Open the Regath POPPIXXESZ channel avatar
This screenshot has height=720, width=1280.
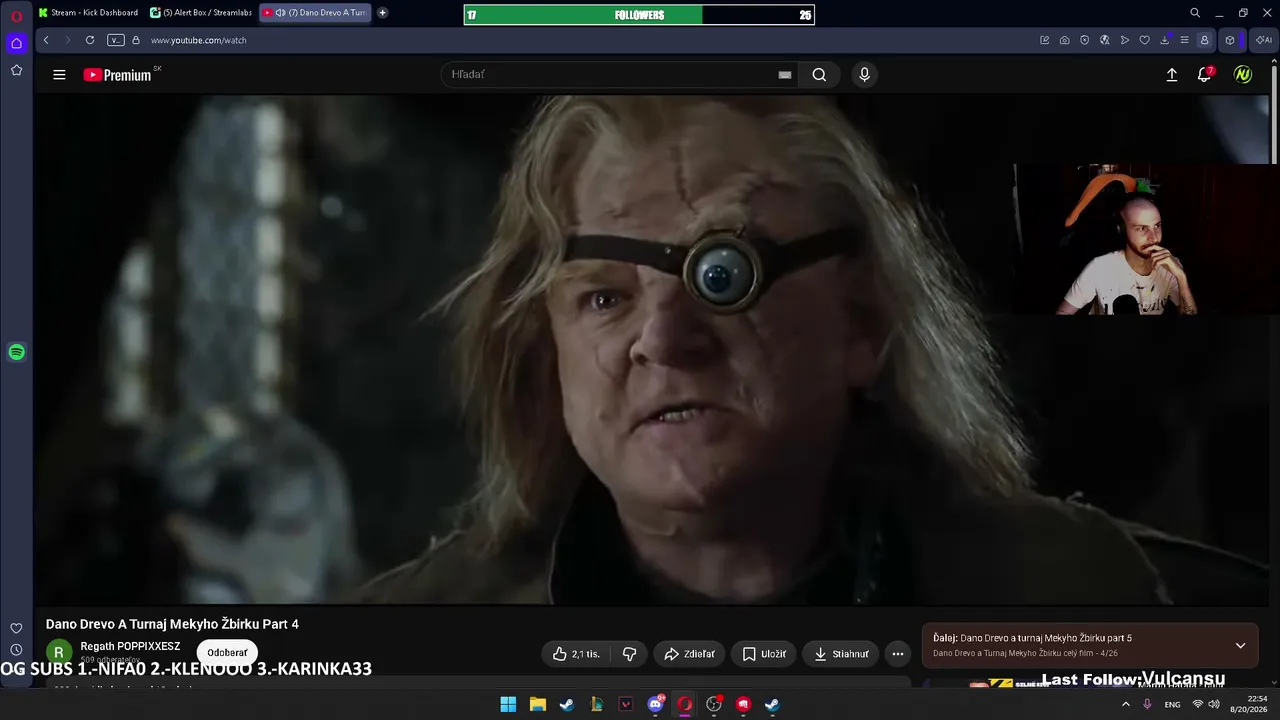click(x=59, y=653)
